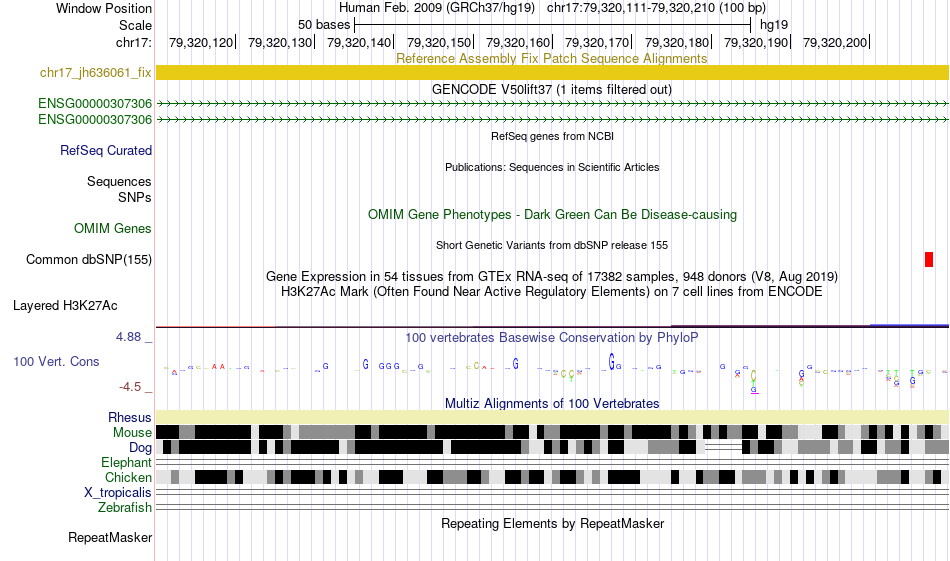Click the second ENSG00000307306 gene label
Viewport: 950px width, 561px height.
tap(95, 119)
